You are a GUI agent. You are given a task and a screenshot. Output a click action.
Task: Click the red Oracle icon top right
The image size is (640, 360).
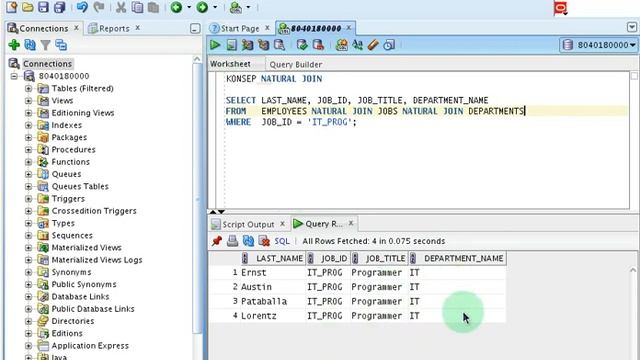coord(561,8)
